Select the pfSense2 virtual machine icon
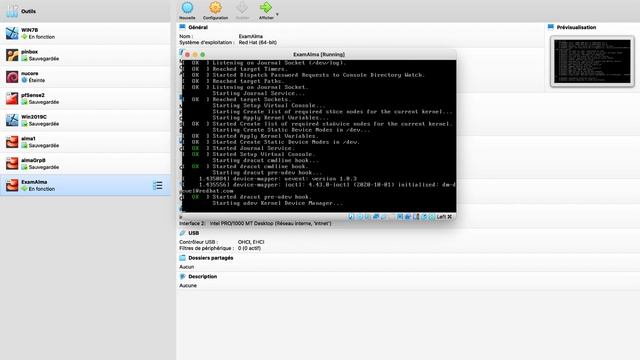 tap(12, 98)
